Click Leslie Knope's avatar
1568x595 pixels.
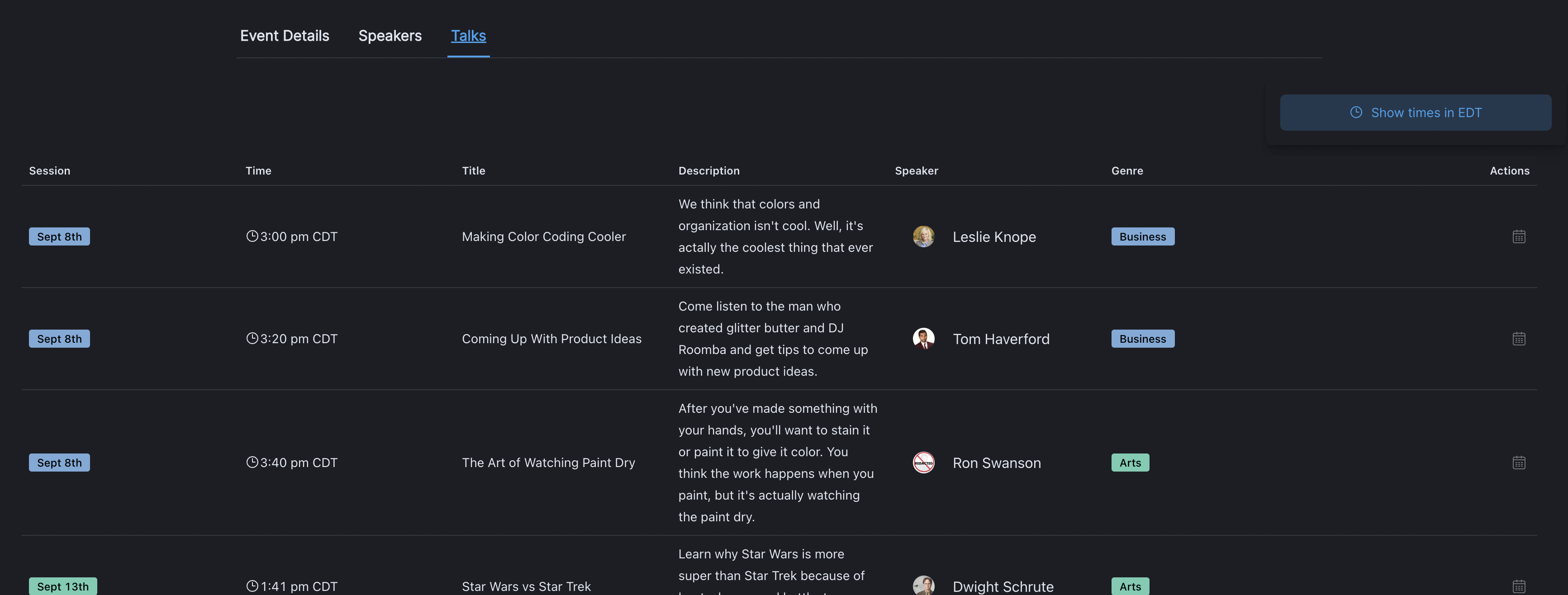(923, 236)
